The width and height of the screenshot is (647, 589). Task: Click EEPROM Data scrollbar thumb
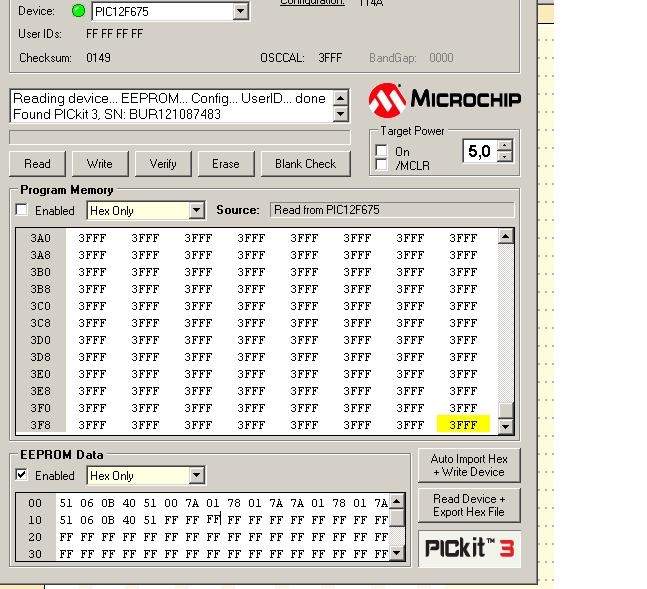397,518
